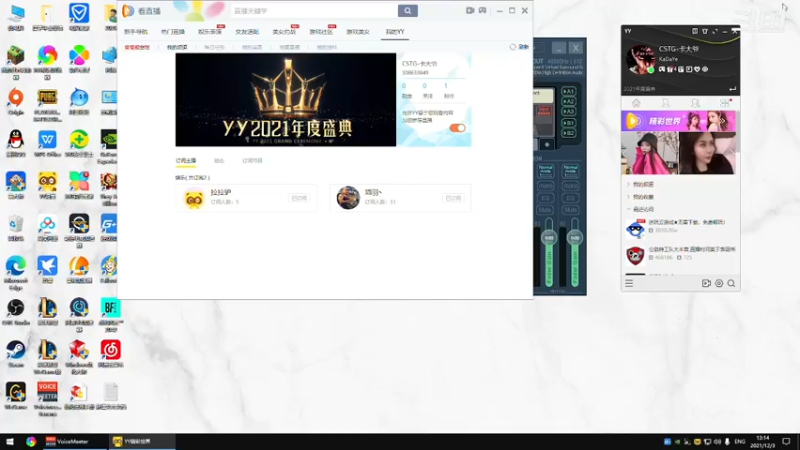Screen dimensions: 800x450
Task: Click the enter arrow icon beside signature line
Action: 733,89
